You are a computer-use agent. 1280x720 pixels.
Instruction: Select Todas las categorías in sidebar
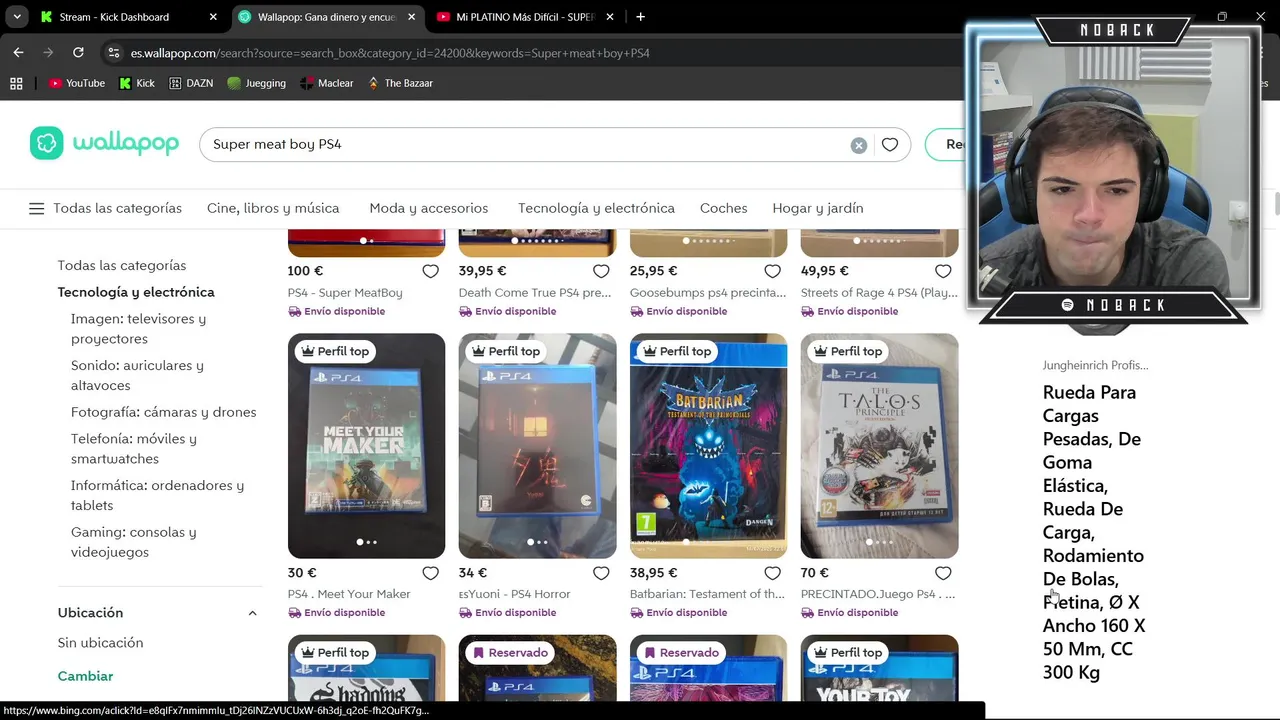point(122,265)
